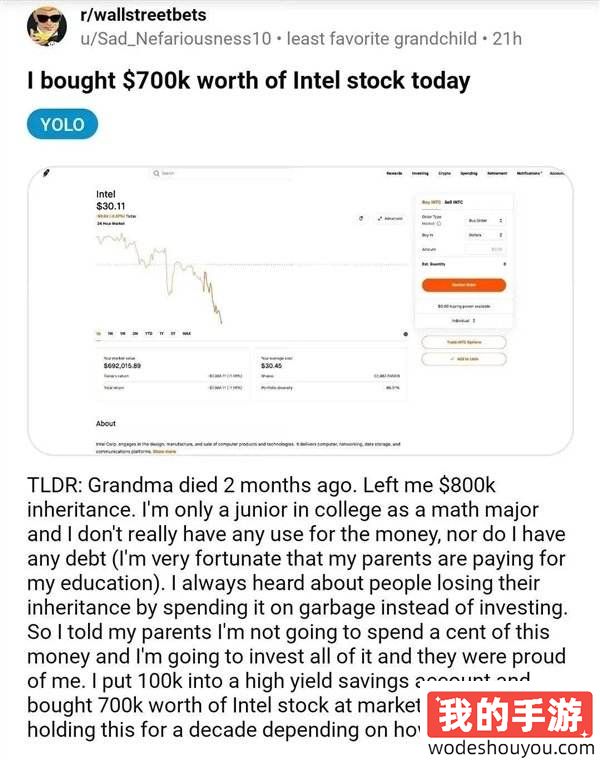Select the 1Y chart range tab

(161, 333)
